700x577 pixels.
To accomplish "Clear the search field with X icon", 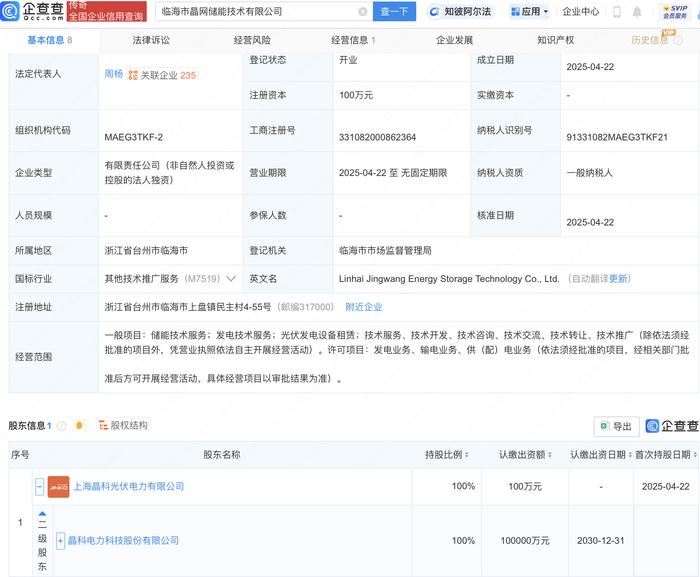I will (362, 12).
